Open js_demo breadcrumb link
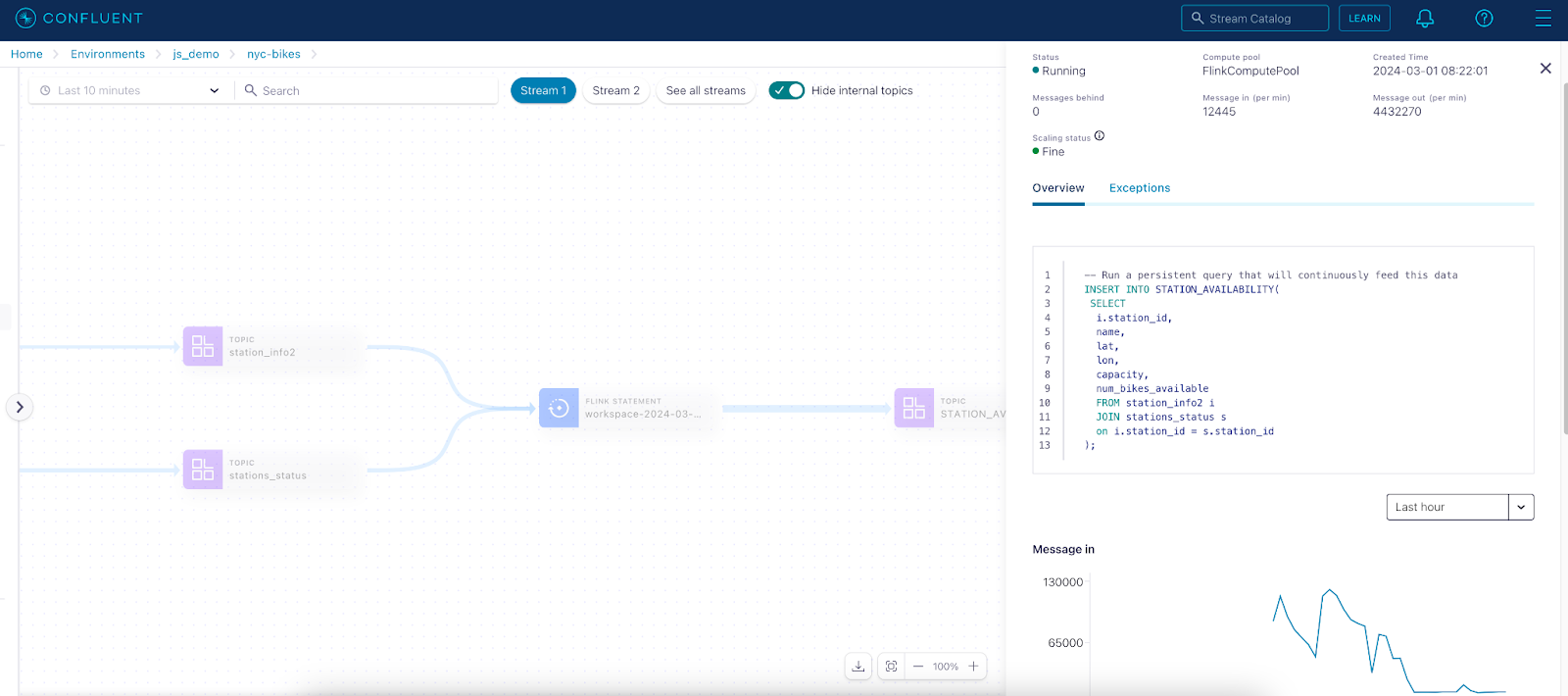 pyautogui.click(x=196, y=54)
